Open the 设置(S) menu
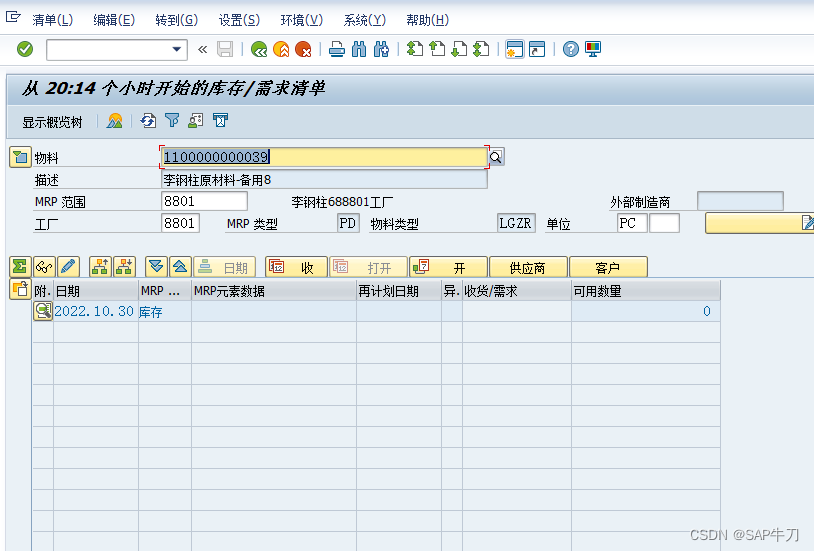This screenshot has width=814, height=551. point(239,20)
